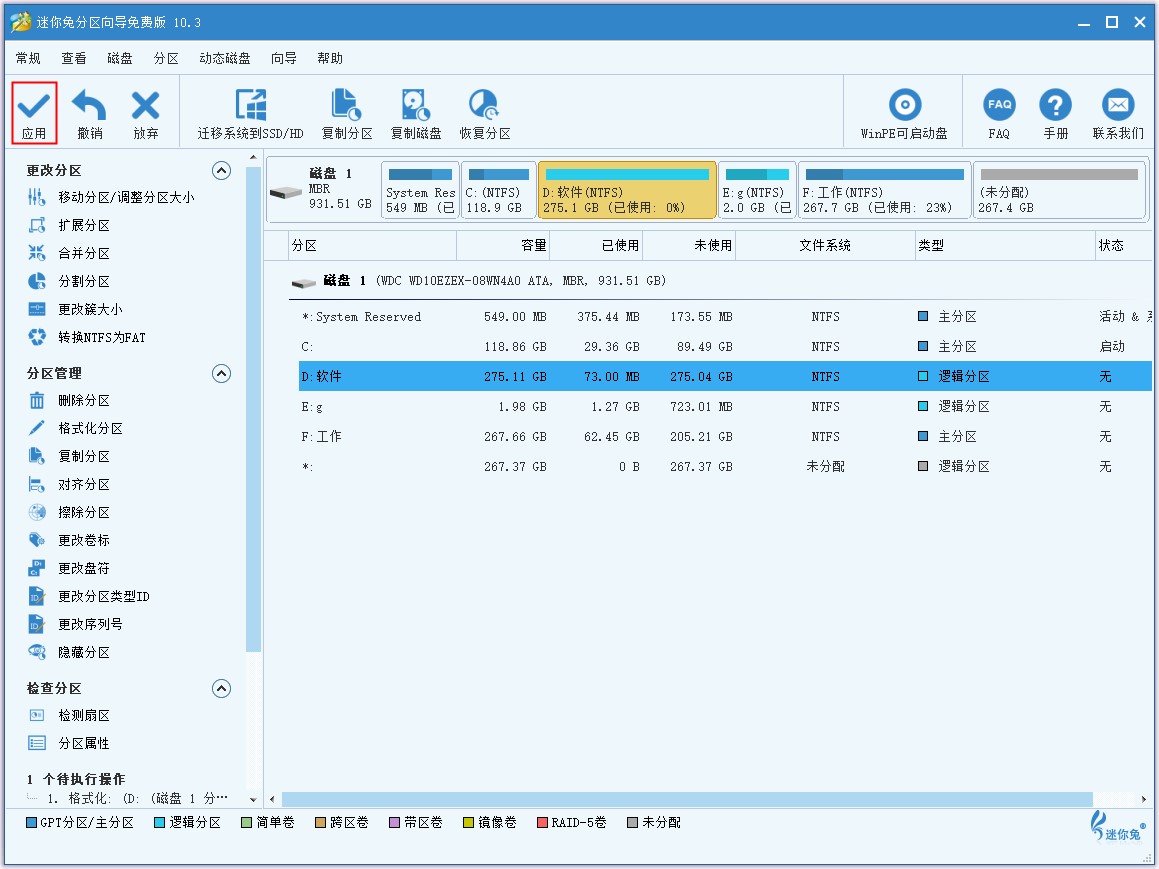Click the 撤销 undo arrow icon
This screenshot has width=1159, height=869.
click(x=89, y=105)
